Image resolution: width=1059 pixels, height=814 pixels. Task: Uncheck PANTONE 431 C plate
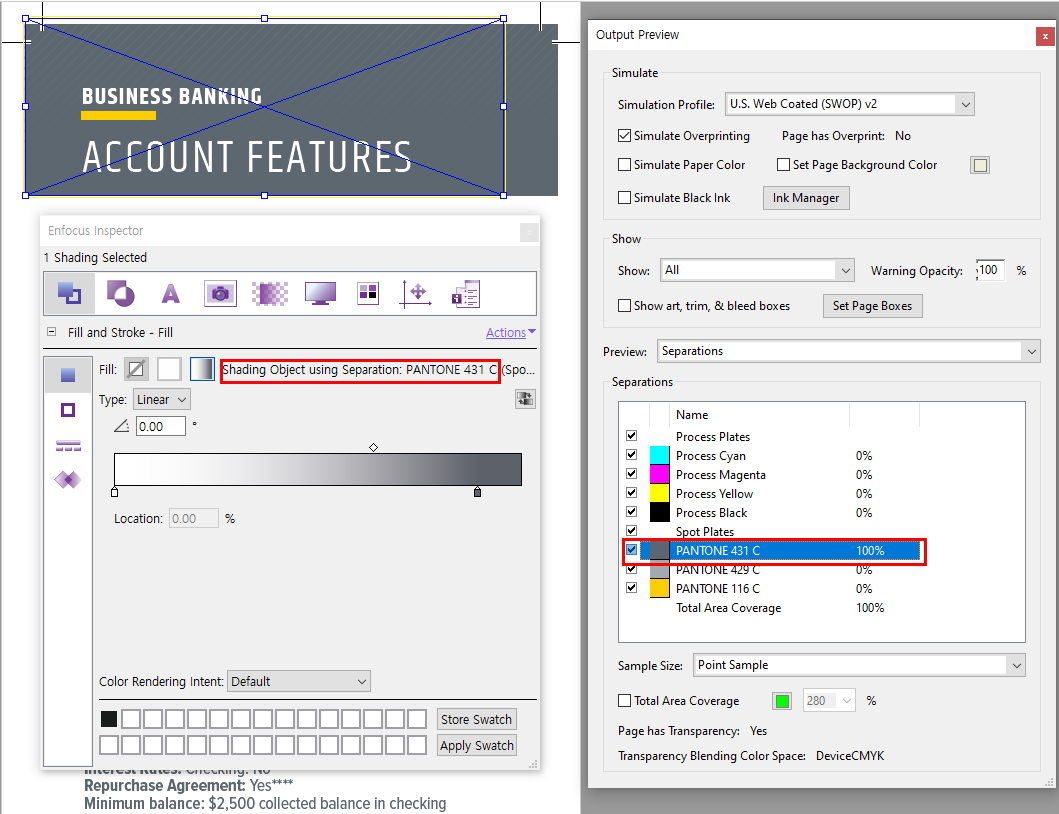point(631,550)
